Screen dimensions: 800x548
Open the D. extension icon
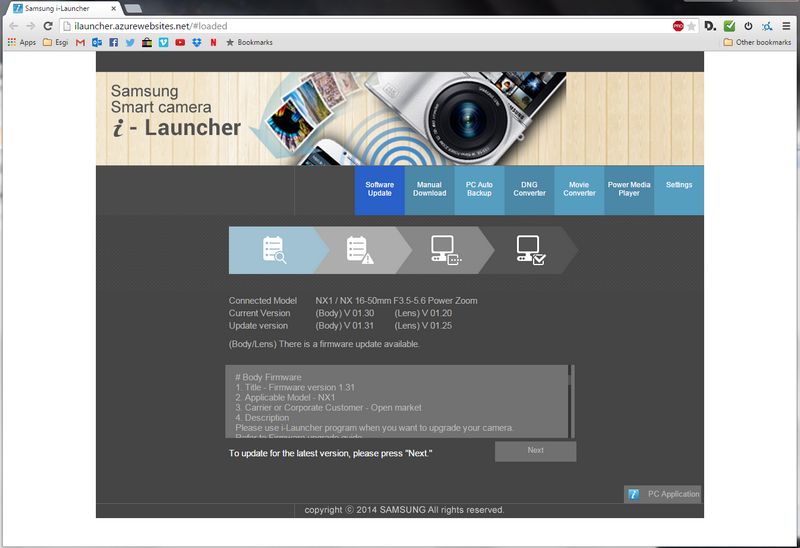pyautogui.click(x=710, y=26)
